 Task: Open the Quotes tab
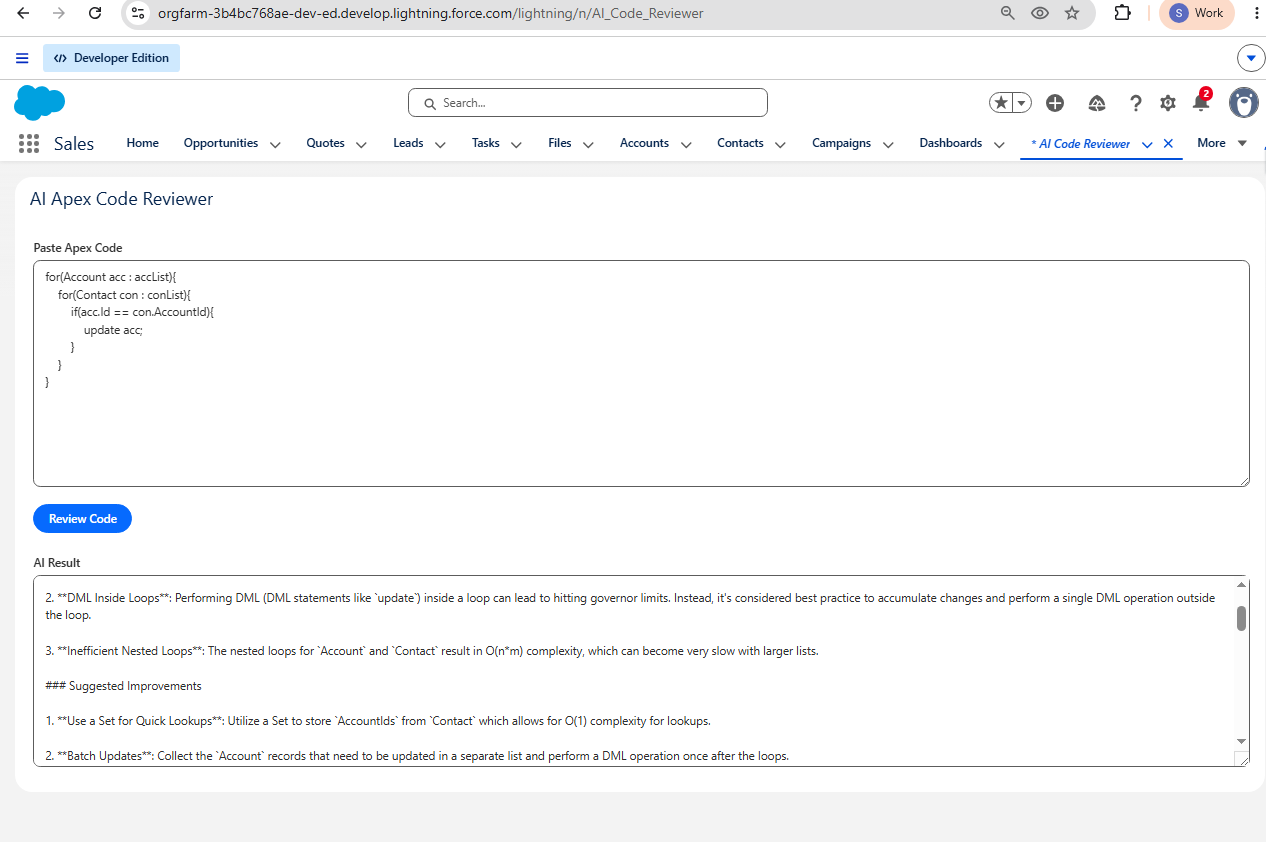pos(326,143)
